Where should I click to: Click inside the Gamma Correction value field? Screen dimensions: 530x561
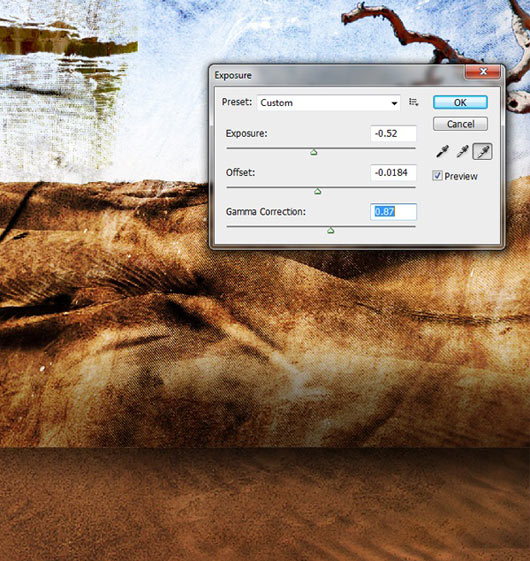tap(393, 212)
